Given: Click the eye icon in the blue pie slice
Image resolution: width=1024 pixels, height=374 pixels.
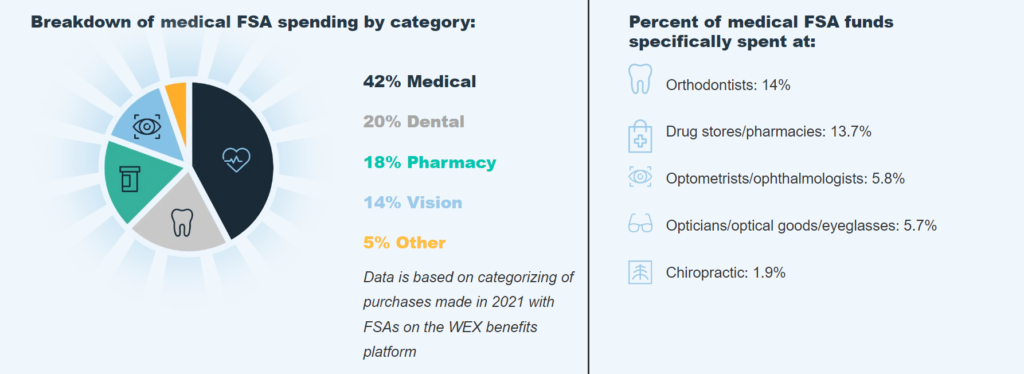Looking at the screenshot, I should (x=146, y=126).
